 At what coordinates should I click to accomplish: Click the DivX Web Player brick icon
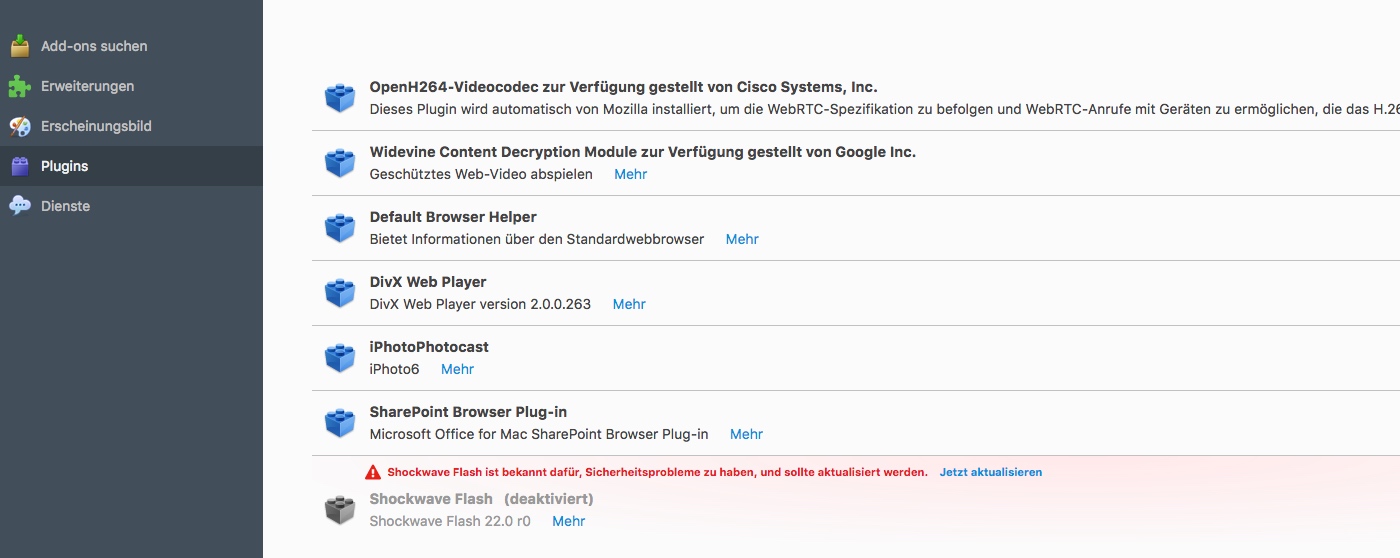point(340,293)
